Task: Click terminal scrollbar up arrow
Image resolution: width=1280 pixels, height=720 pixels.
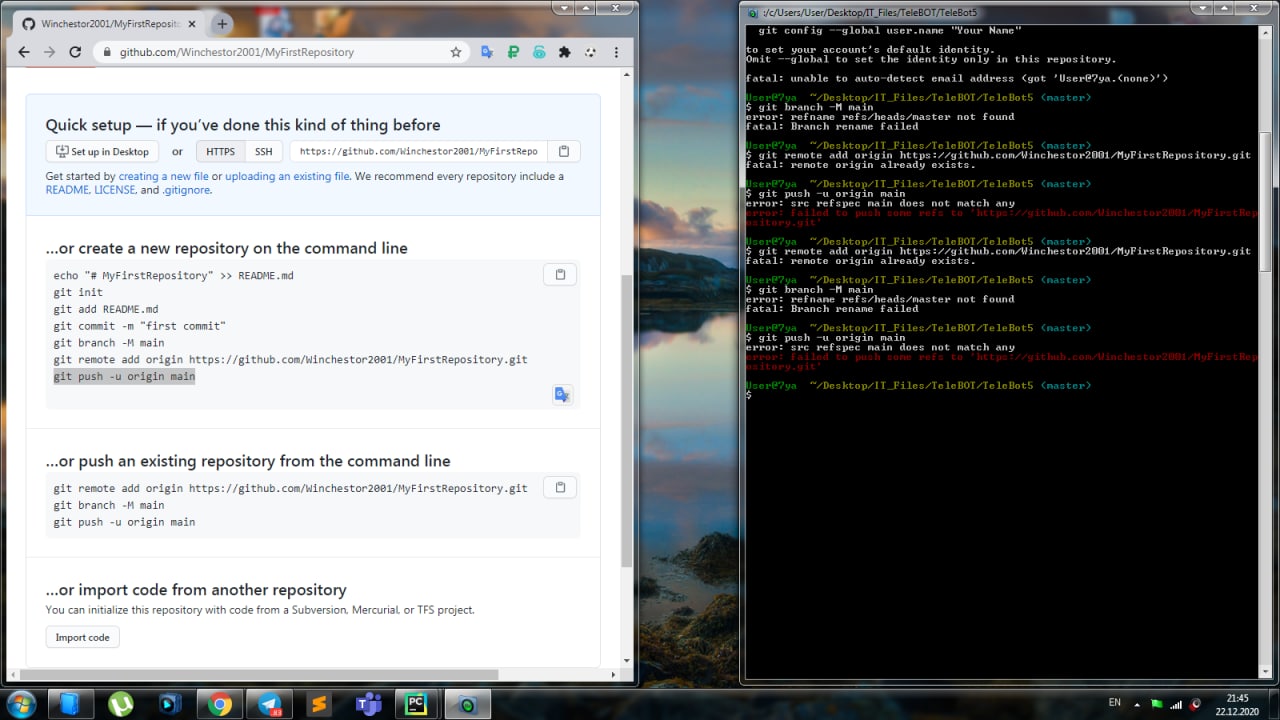Action: pyautogui.click(x=1264, y=31)
